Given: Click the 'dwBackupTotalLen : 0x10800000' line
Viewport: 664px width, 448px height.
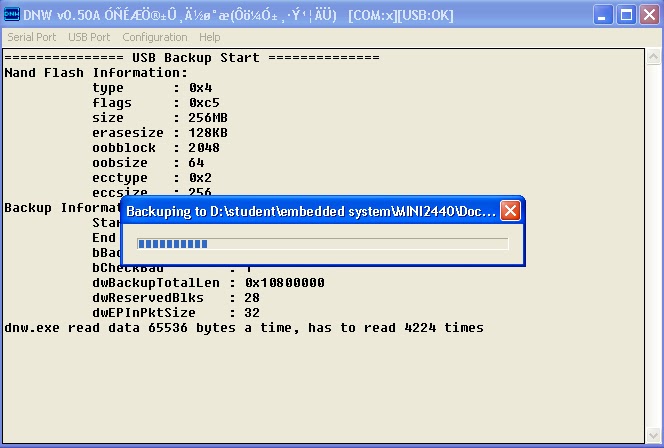Looking at the screenshot, I should [208, 283].
